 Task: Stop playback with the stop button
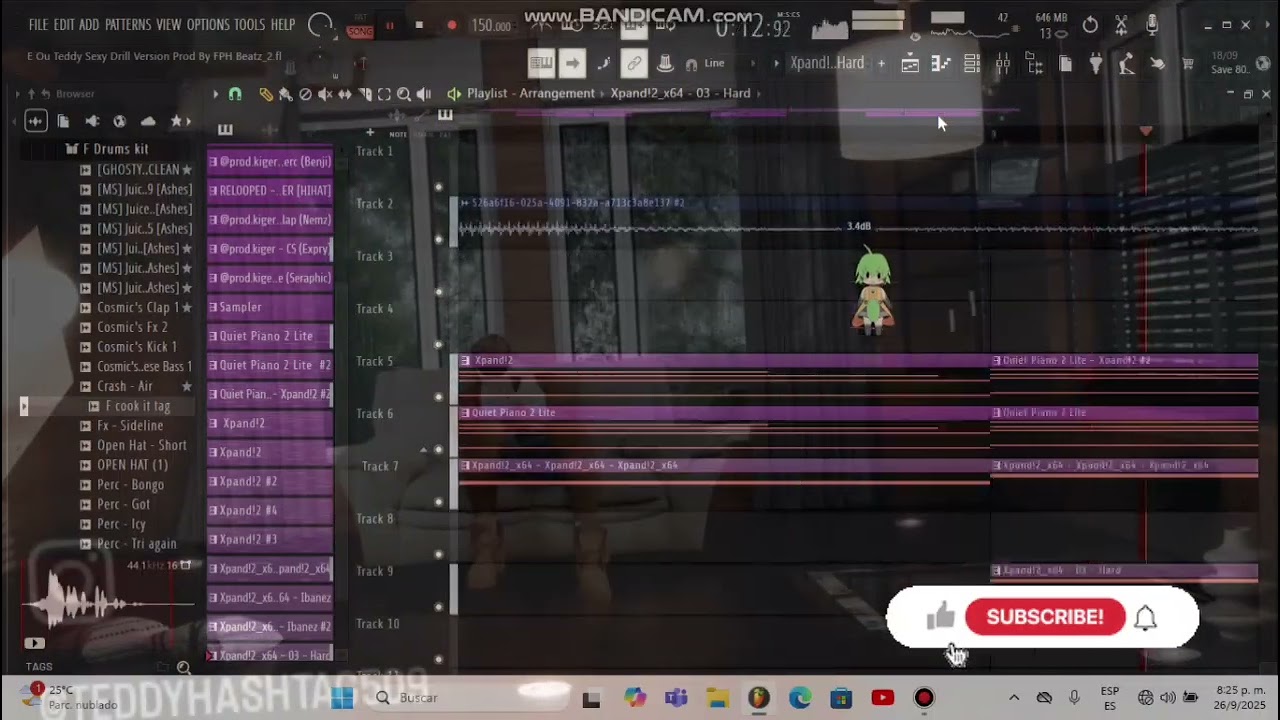click(x=419, y=26)
